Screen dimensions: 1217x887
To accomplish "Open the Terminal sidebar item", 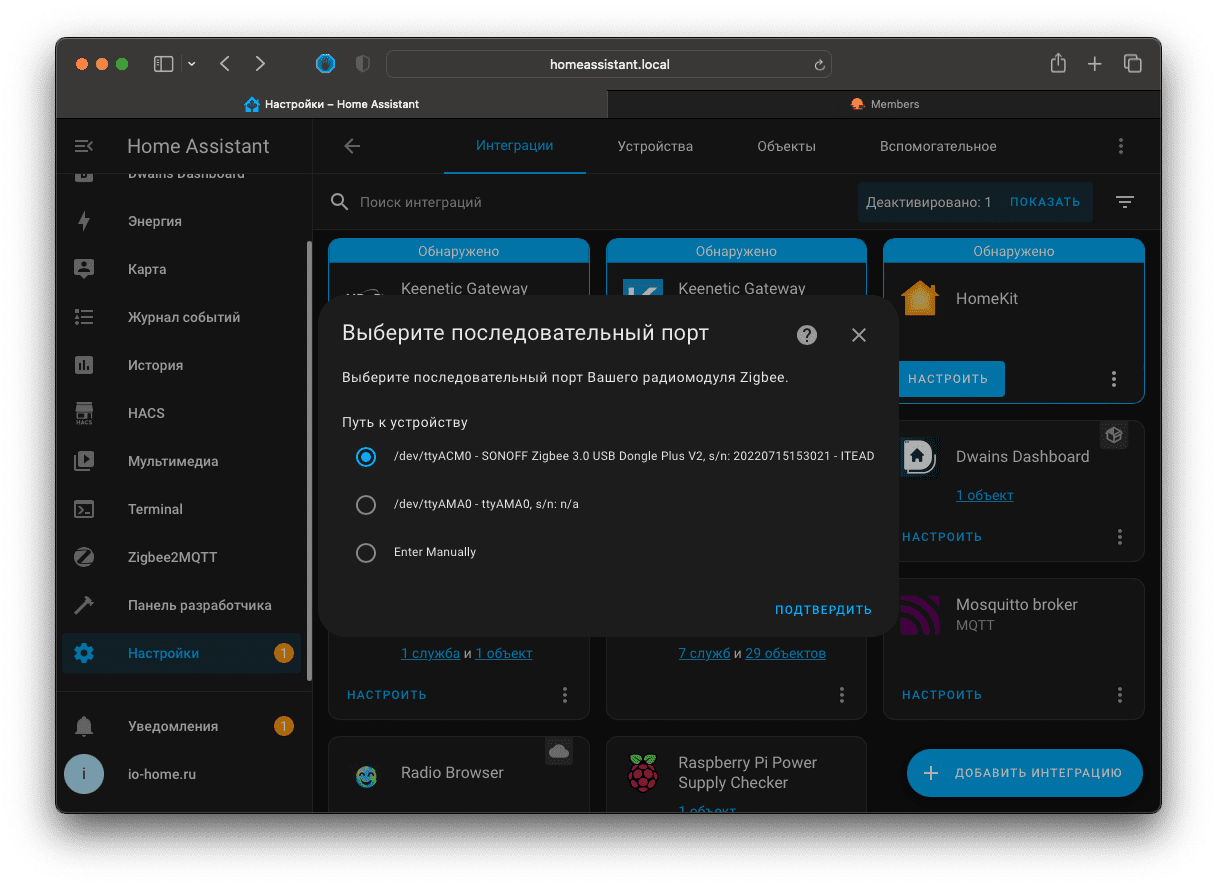I will click(155, 509).
